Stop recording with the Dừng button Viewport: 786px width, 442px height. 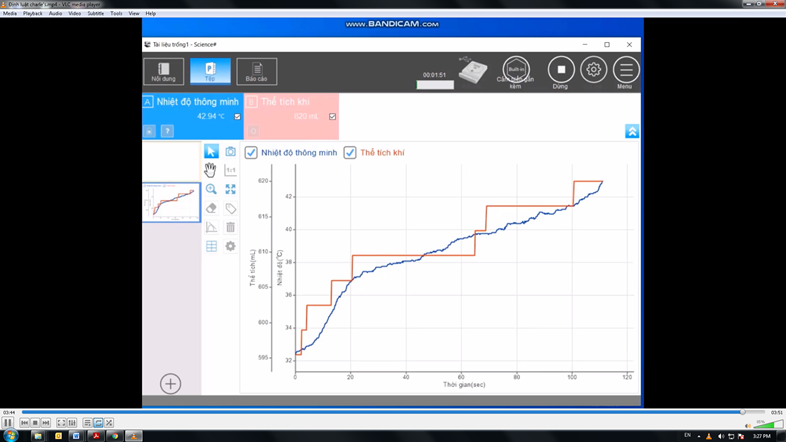[x=561, y=70]
